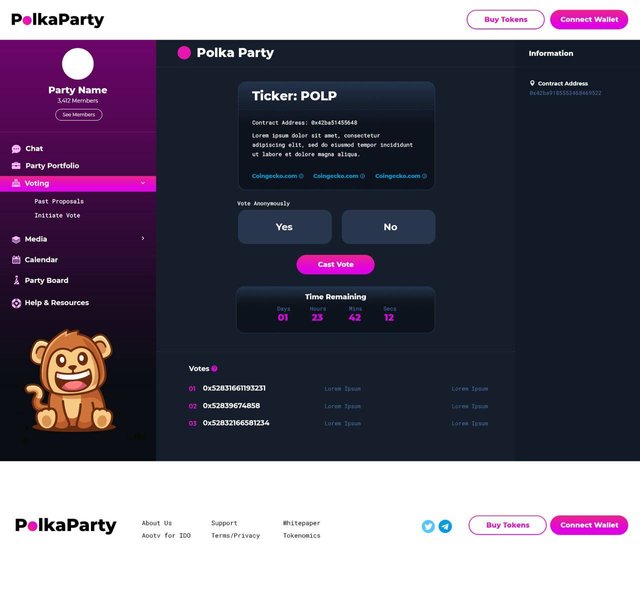Click the Contract Address pin icon
This screenshot has height=590, width=640.
coord(532,83)
